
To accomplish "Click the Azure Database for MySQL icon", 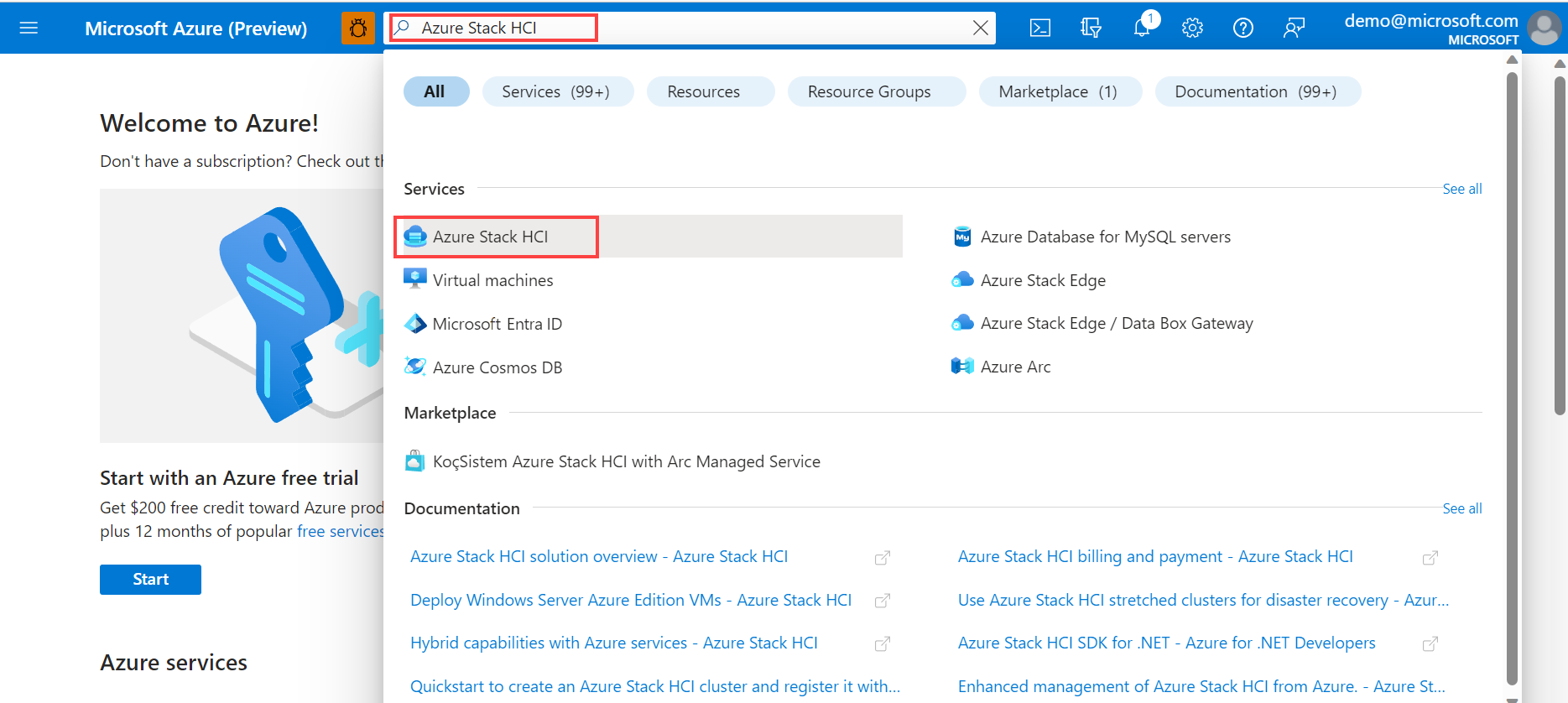I will 962,237.
